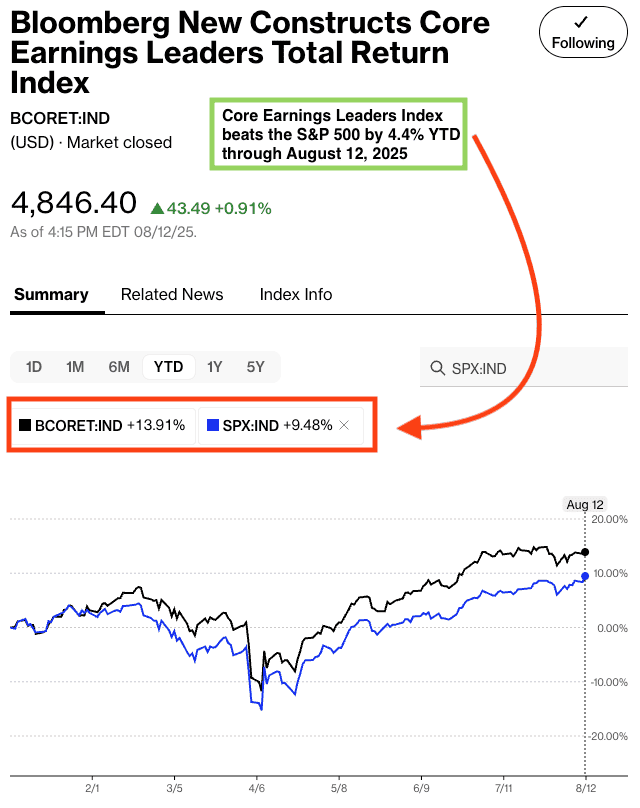Click the Aug 12 chart date marker
Image resolution: width=640 pixels, height=808 pixels.
coord(584,505)
